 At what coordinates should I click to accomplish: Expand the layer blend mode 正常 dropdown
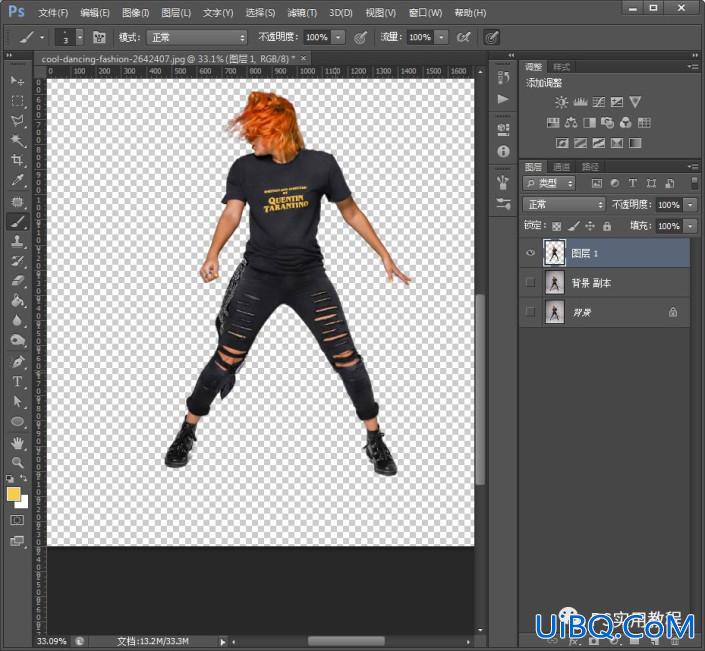click(564, 205)
